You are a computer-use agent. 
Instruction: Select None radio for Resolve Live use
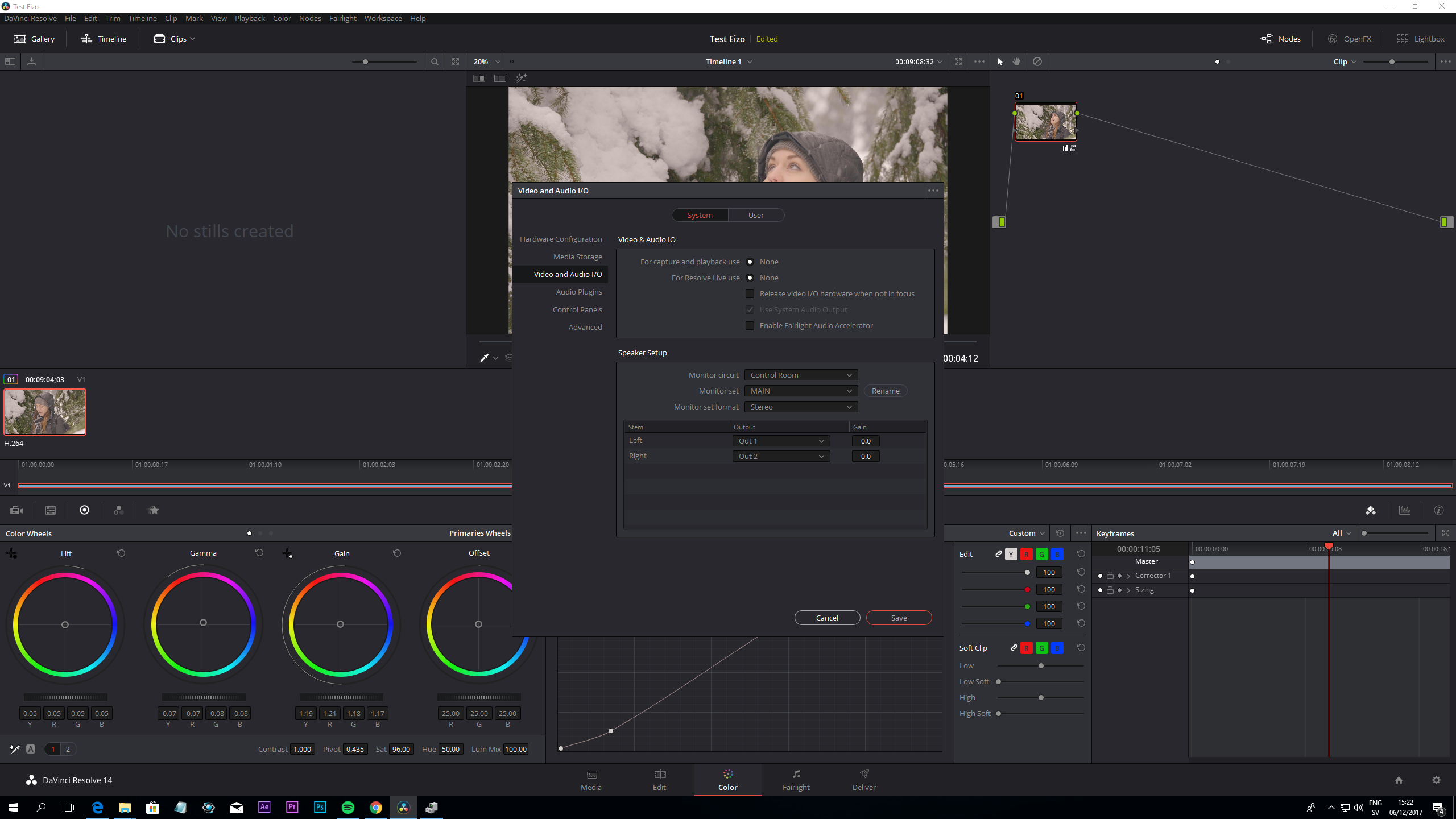[x=750, y=278]
